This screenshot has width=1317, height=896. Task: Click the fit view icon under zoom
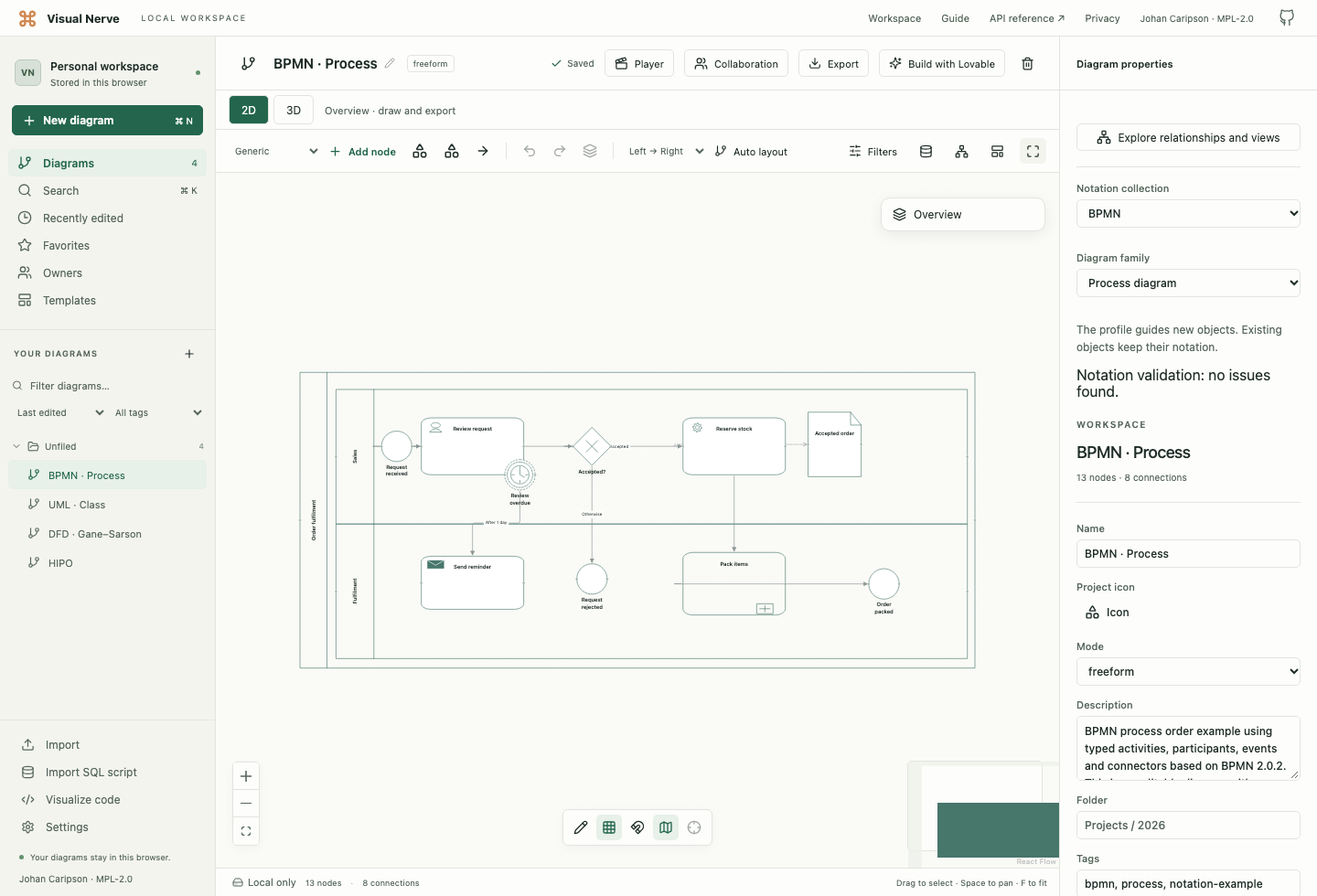[246, 831]
